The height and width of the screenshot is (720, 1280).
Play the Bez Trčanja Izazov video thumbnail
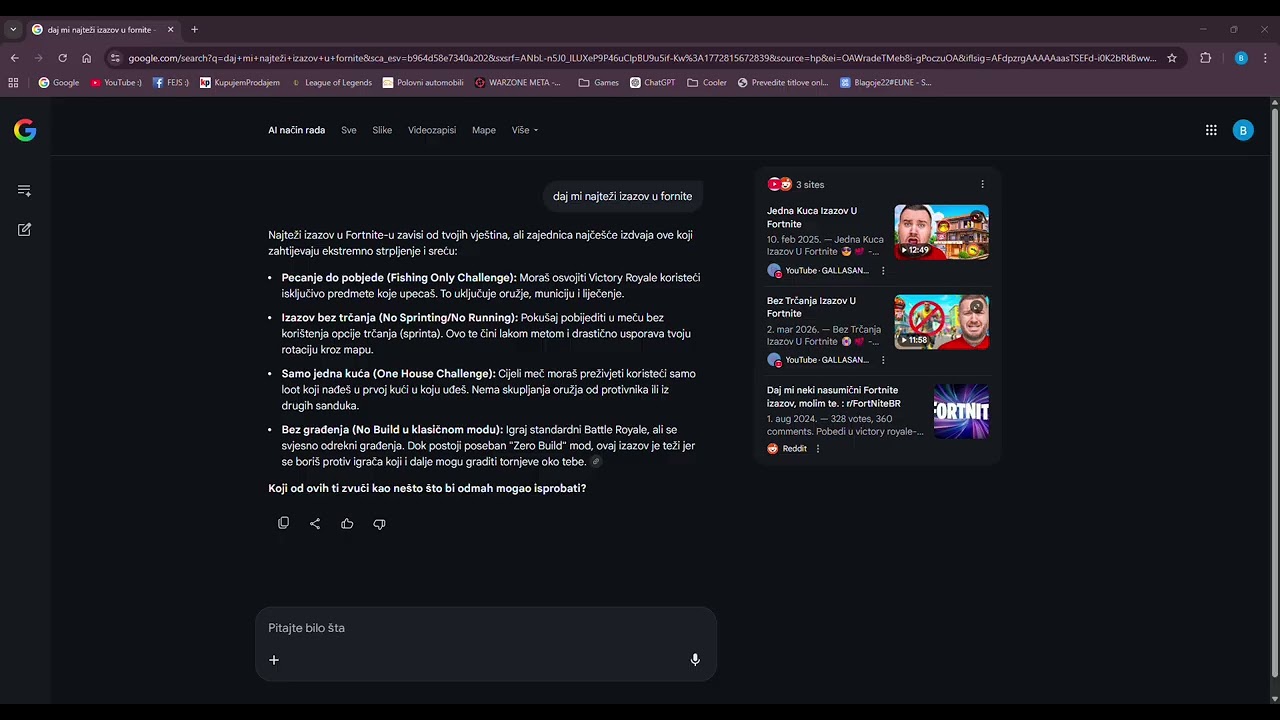coord(941,322)
